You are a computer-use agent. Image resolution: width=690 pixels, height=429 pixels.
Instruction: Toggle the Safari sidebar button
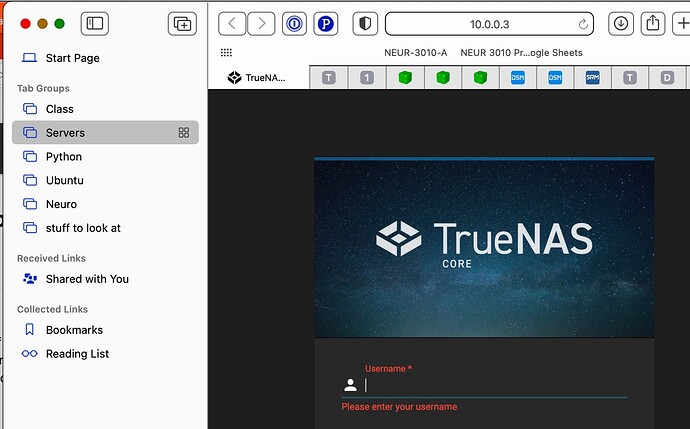[95, 23]
